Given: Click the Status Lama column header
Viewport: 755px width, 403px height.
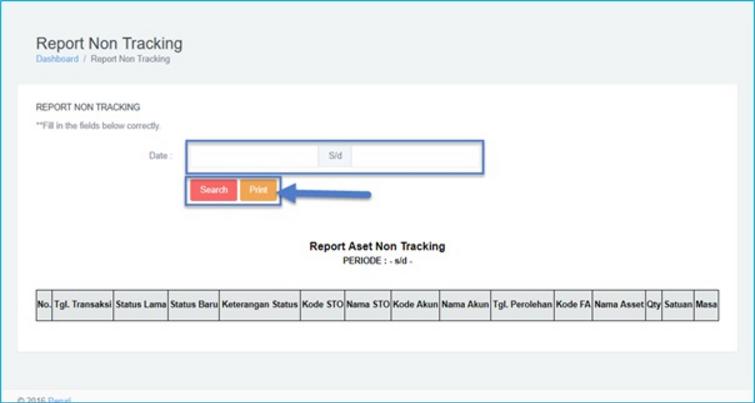Looking at the screenshot, I should pyautogui.click(x=140, y=303).
